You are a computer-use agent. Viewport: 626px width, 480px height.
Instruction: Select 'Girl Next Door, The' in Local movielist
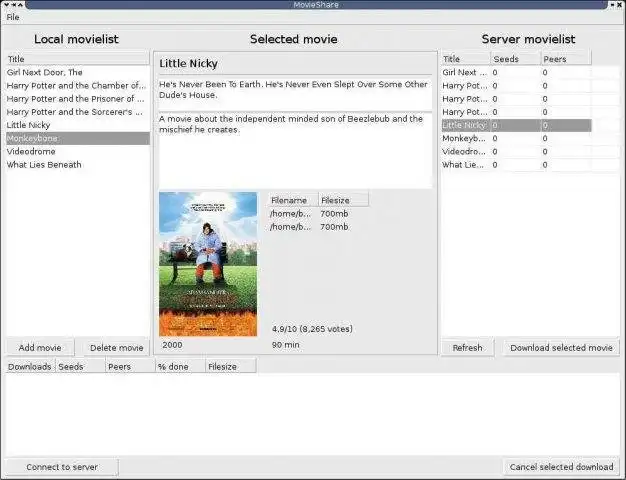tap(78, 72)
